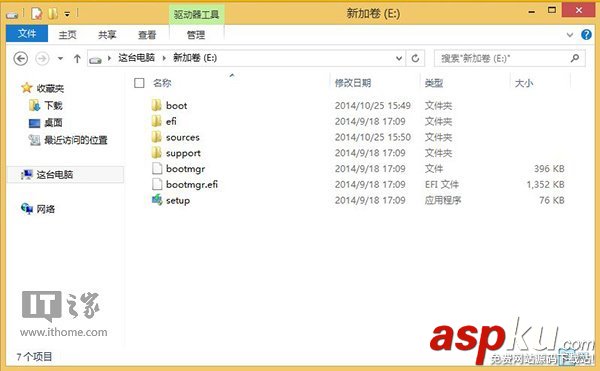Click 新加卷 (E:) in address breadcrumb
Viewport: 600px width, 371px height.
pos(195,58)
